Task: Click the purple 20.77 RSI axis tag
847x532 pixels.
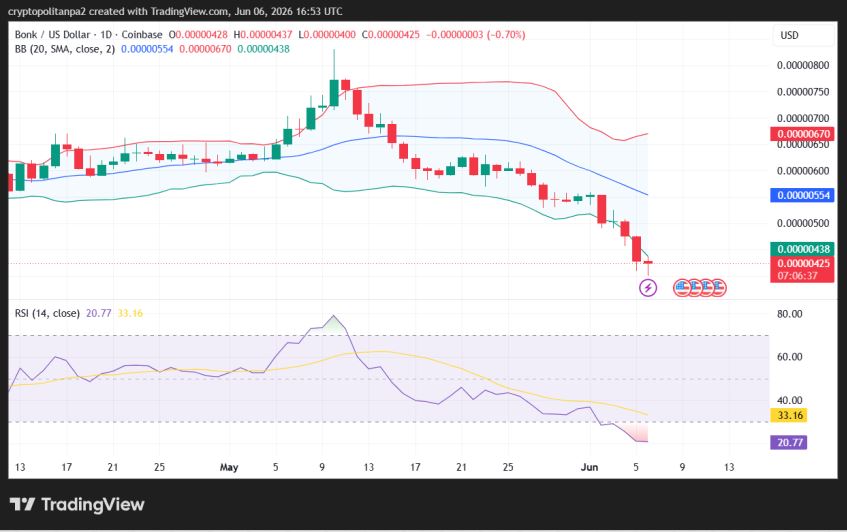Action: click(x=789, y=443)
